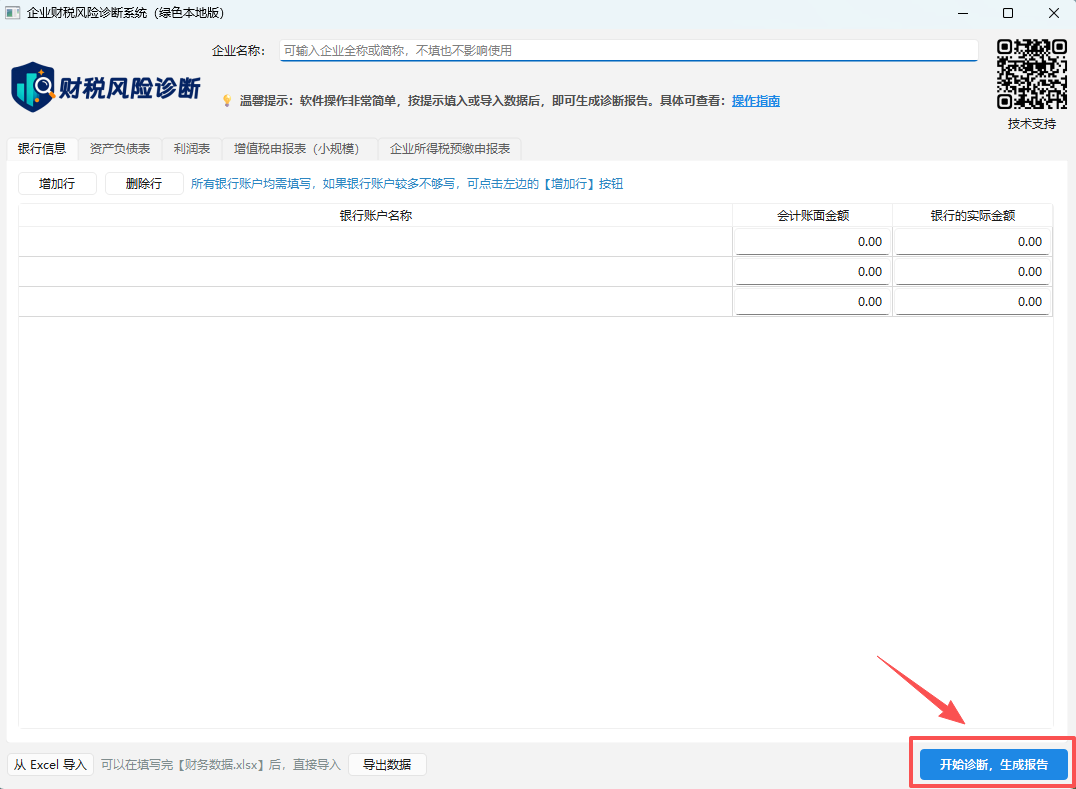The image size is (1076, 789).
Task: Click the 银行账户名称 column header
Action: (x=375, y=215)
